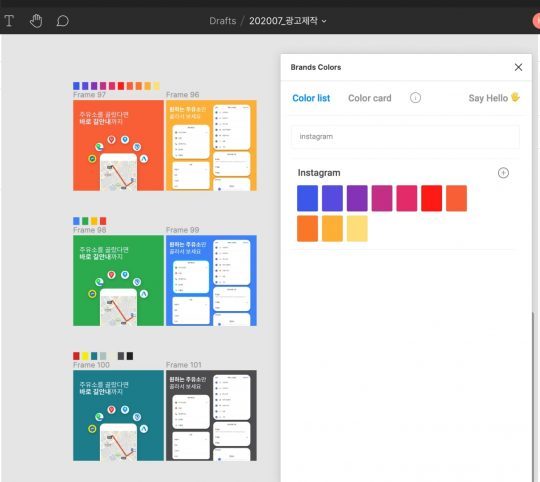This screenshot has height=482, width=540.
Task: Select the yellow Frame 96 artboard
Action: 211,145
